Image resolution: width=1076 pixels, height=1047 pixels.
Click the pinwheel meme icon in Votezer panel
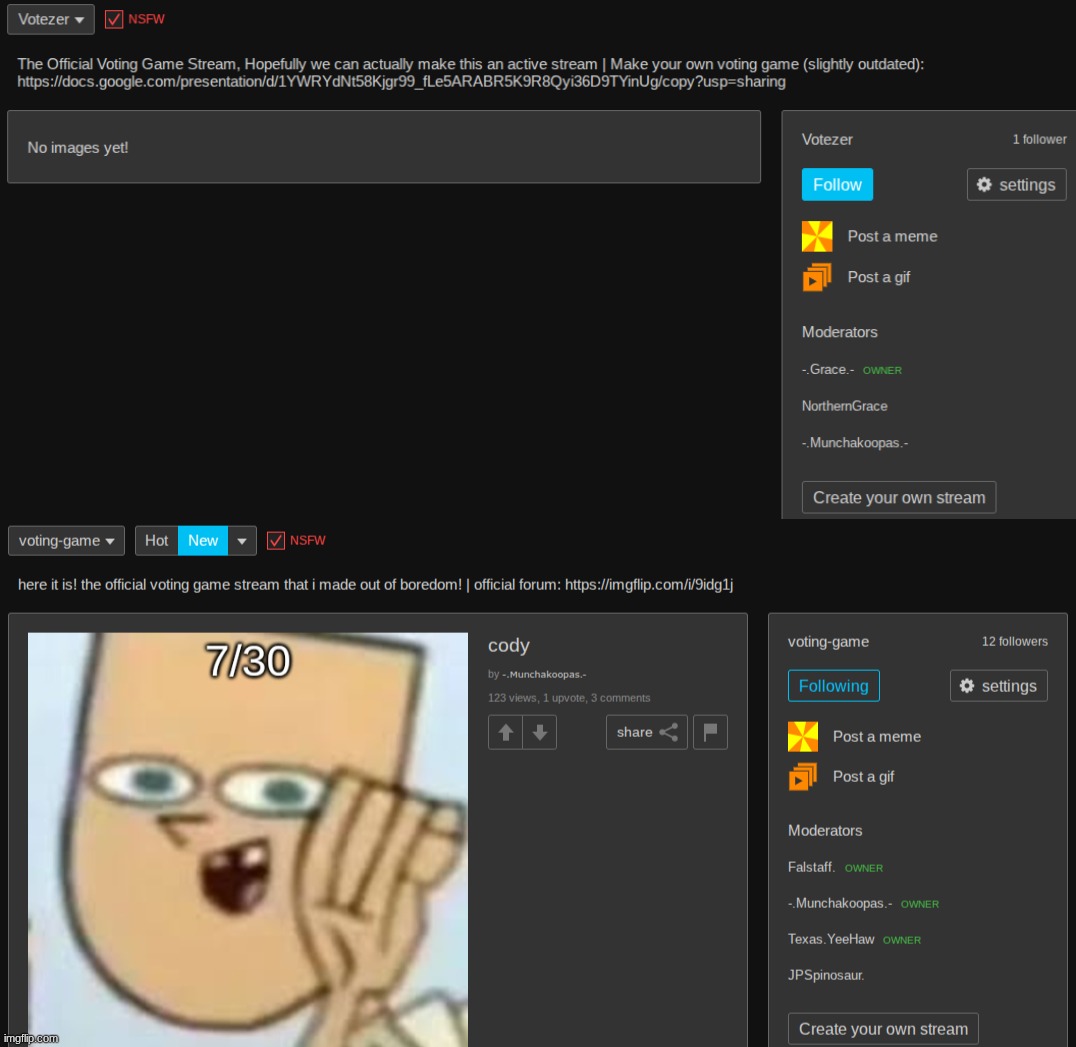coord(817,236)
